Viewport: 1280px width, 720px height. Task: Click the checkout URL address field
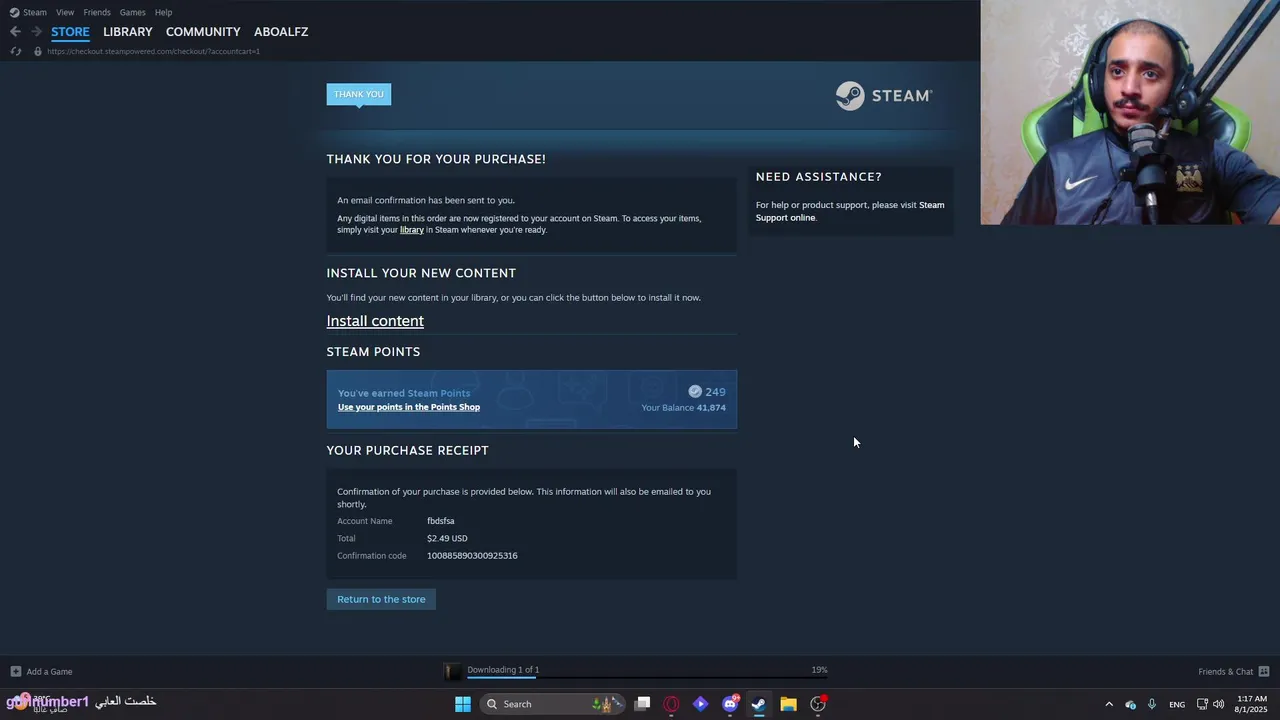(153, 51)
